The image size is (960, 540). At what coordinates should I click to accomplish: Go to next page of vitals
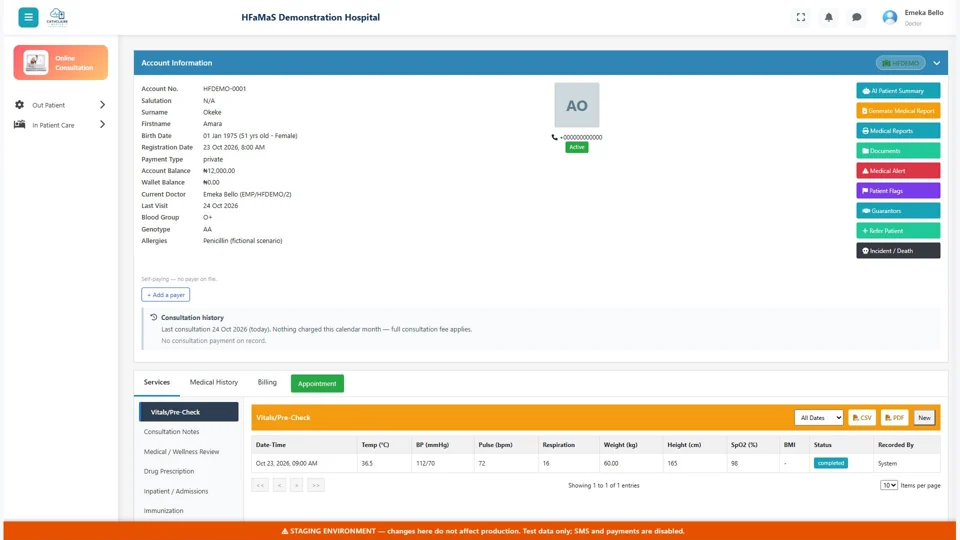click(296, 485)
